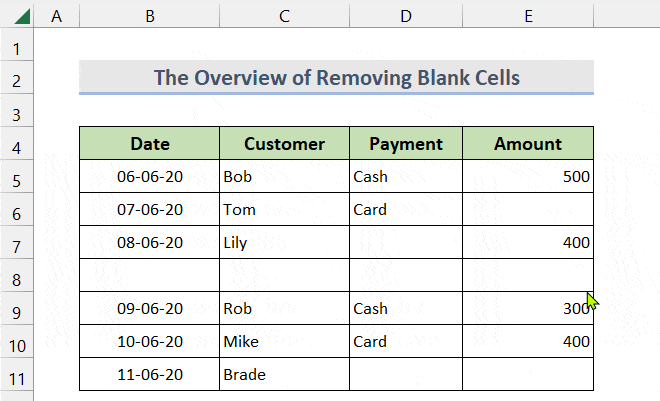This screenshot has width=660, height=401.
Task: Select row 8 header
Action: coord(17,275)
